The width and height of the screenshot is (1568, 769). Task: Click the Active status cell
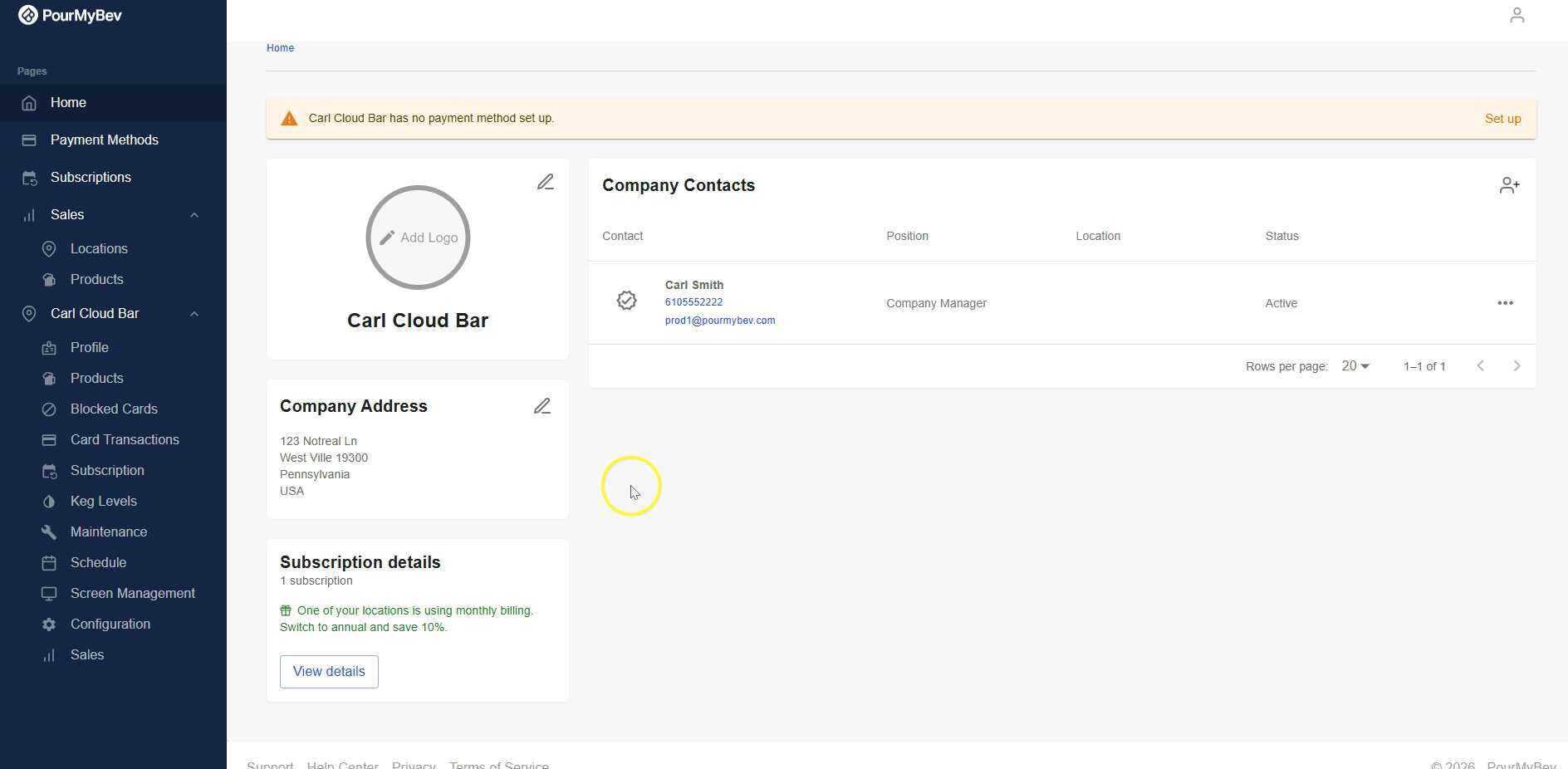pos(1281,304)
